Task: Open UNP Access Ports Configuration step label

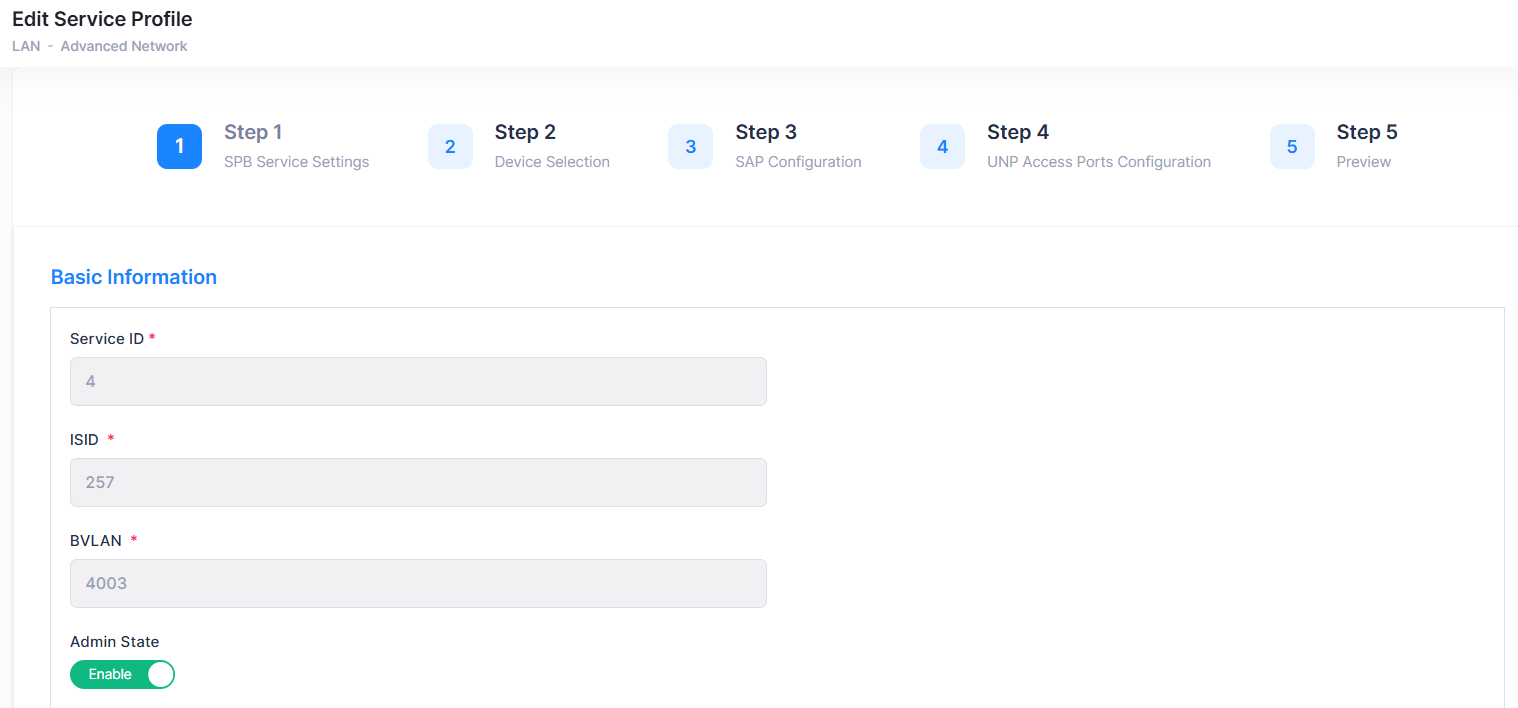Action: pos(1098,162)
